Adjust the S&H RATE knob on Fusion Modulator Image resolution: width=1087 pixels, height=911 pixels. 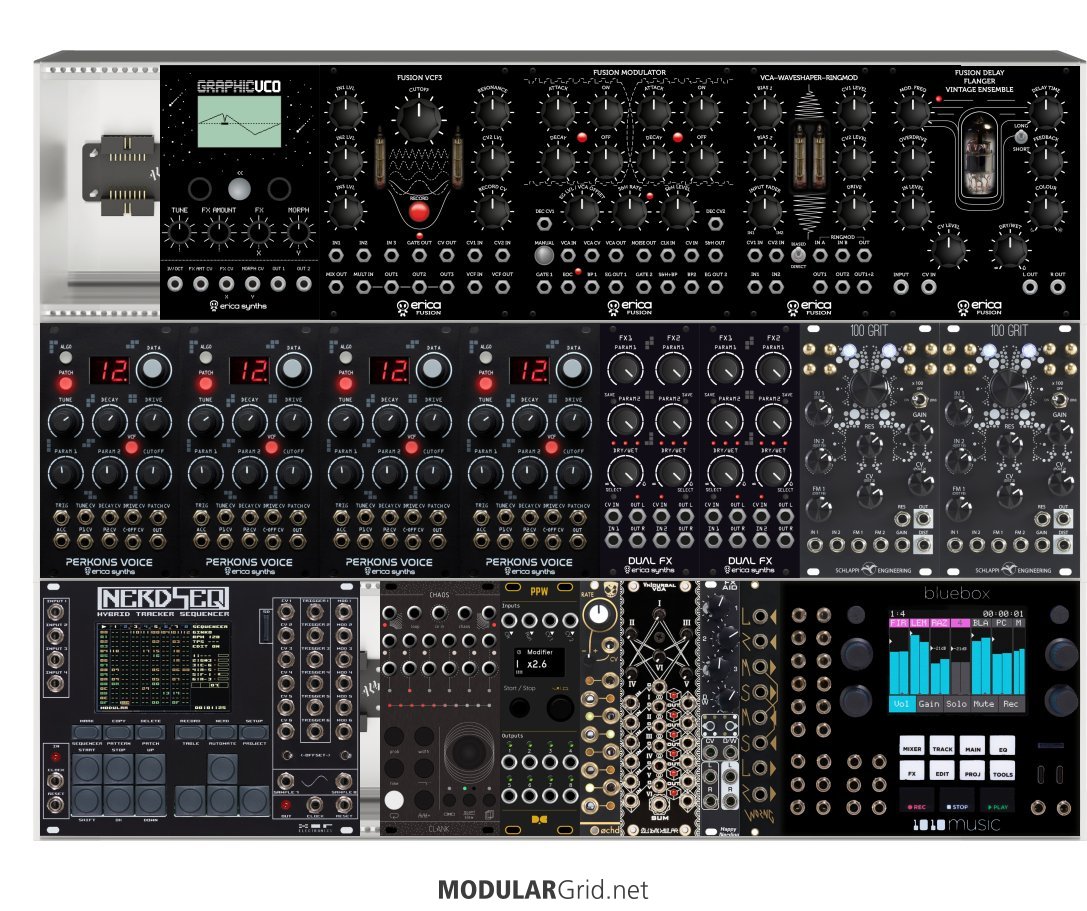click(x=630, y=210)
